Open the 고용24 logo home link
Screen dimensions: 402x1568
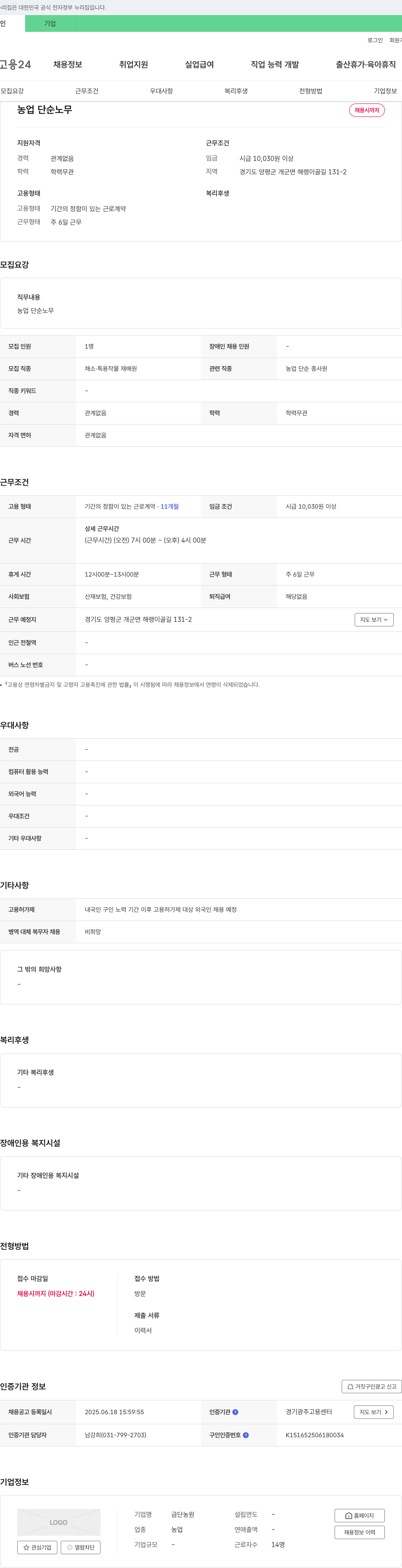15,65
